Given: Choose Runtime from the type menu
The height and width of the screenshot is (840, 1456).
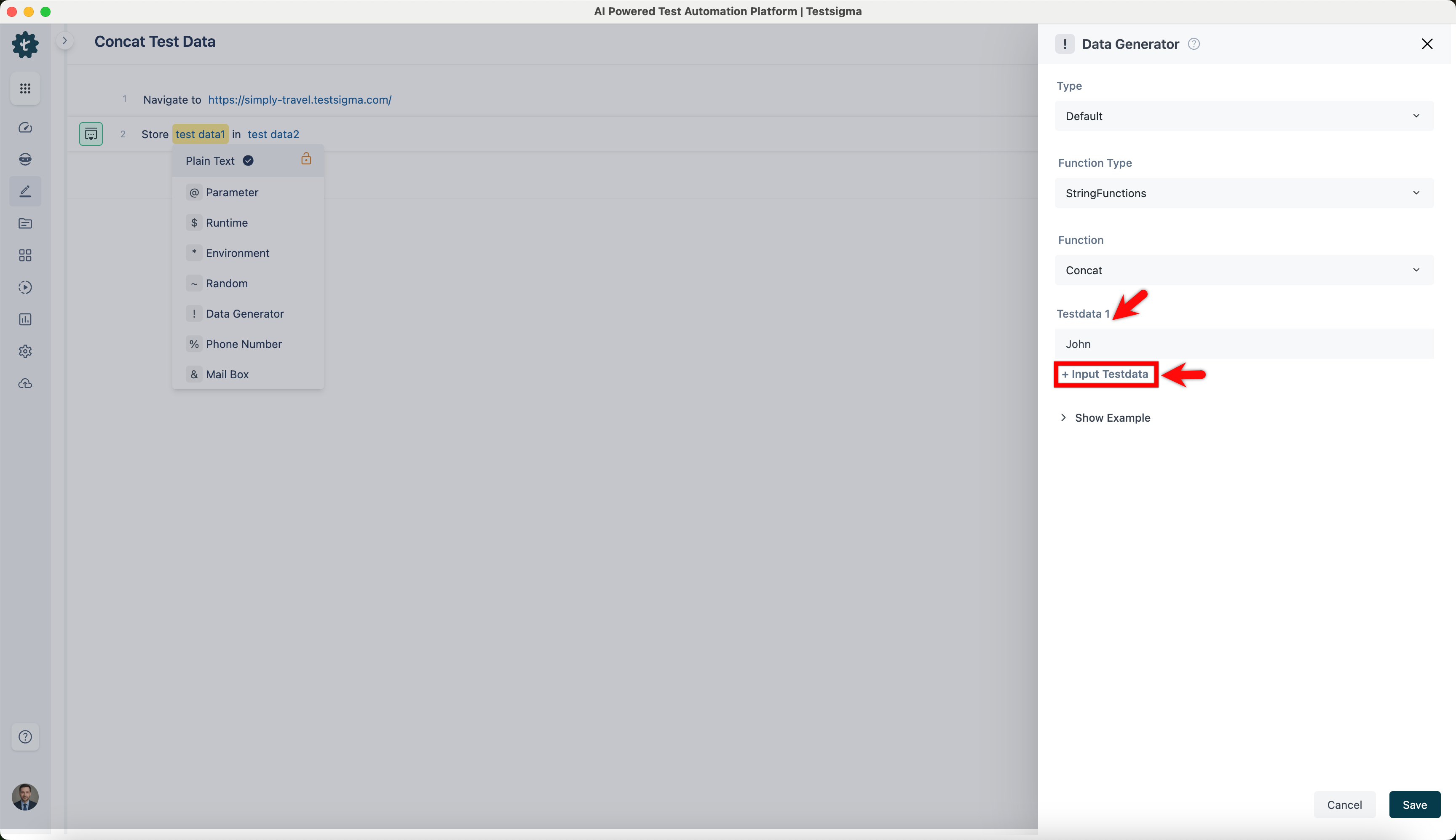Looking at the screenshot, I should (226, 223).
